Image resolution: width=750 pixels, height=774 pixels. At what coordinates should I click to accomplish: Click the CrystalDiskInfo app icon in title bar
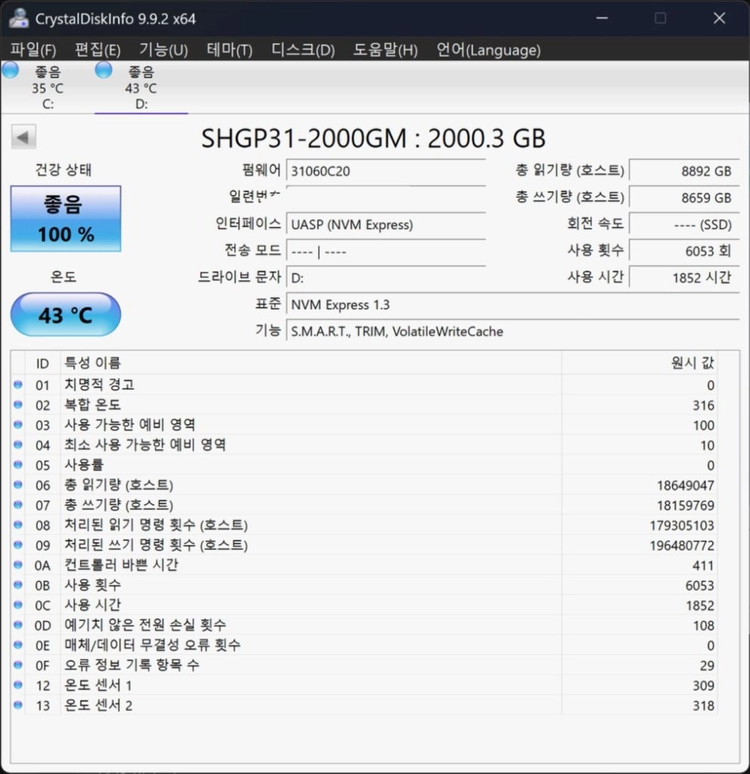tap(19, 18)
